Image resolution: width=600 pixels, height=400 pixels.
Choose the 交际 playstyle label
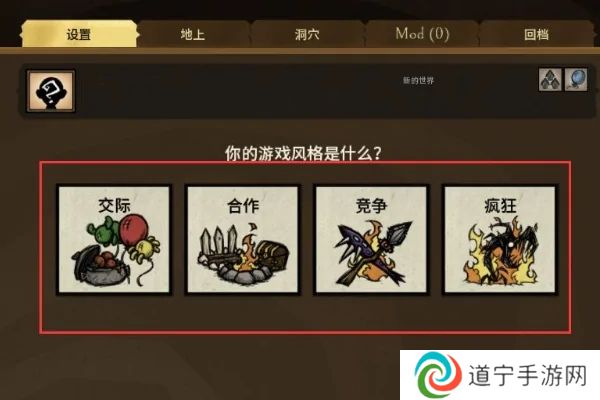114,206
